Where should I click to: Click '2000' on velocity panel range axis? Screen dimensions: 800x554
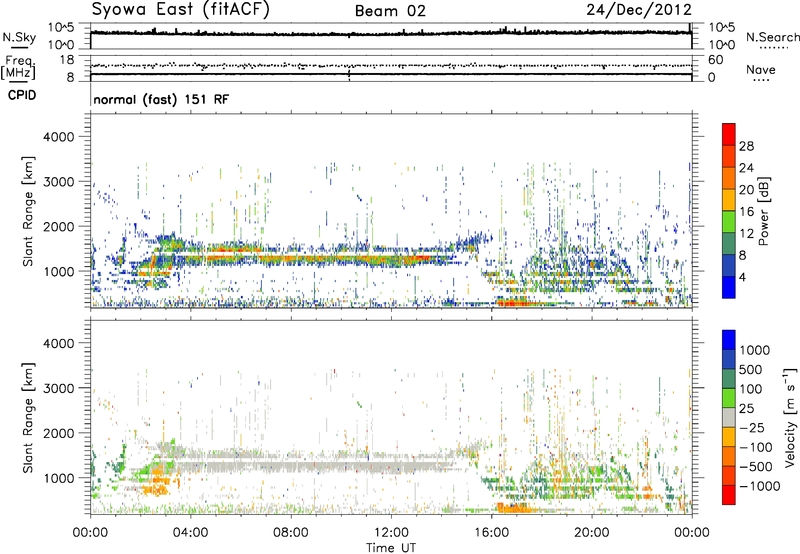click(59, 433)
